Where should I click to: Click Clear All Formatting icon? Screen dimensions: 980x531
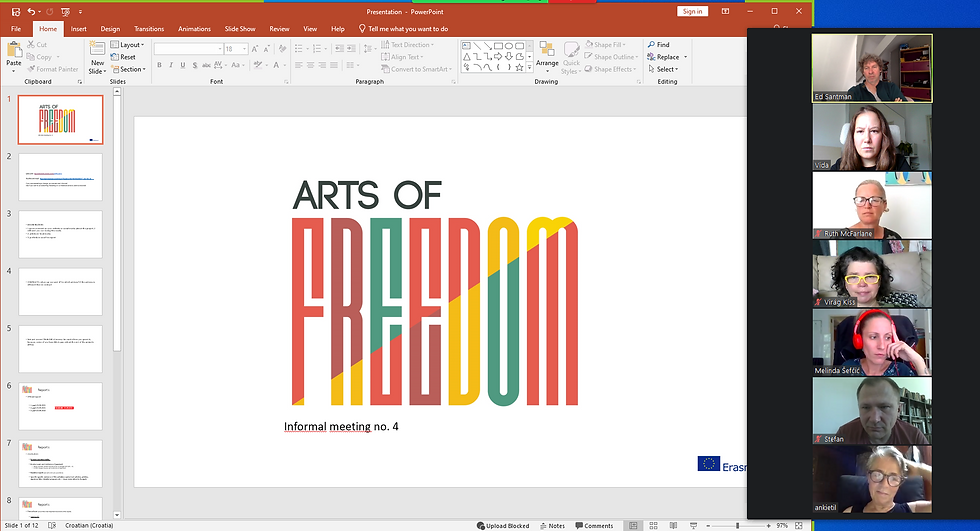pos(282,48)
